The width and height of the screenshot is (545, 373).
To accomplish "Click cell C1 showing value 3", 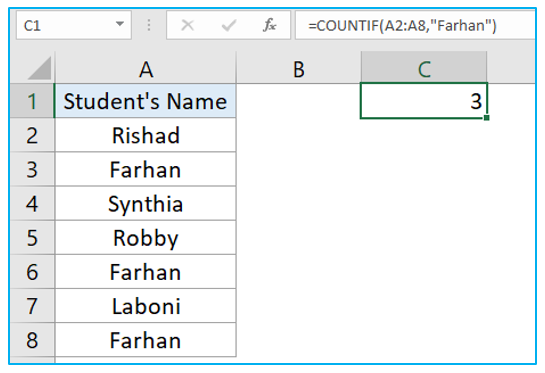I will tap(424, 101).
